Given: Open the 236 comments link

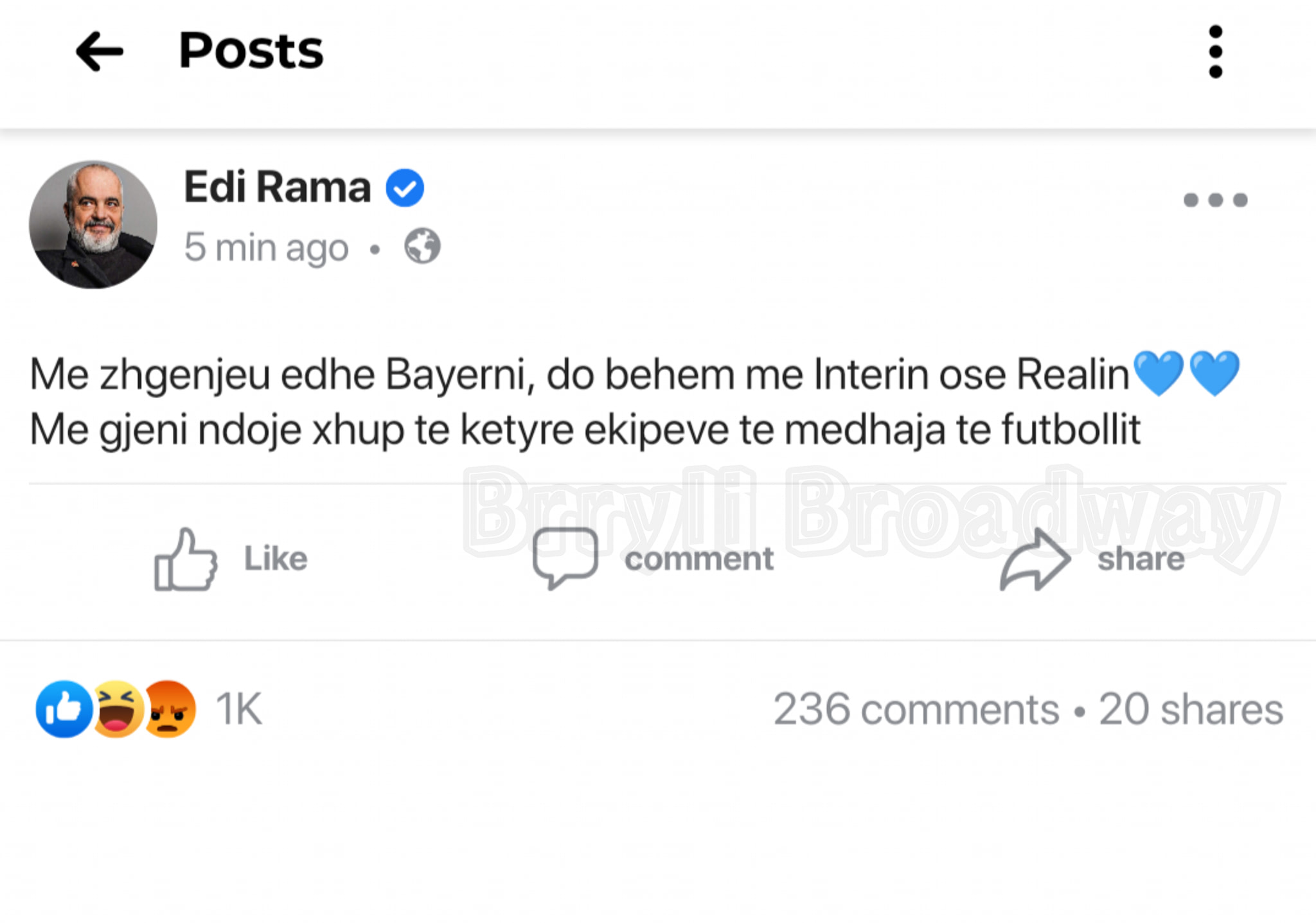Looking at the screenshot, I should 916,710.
